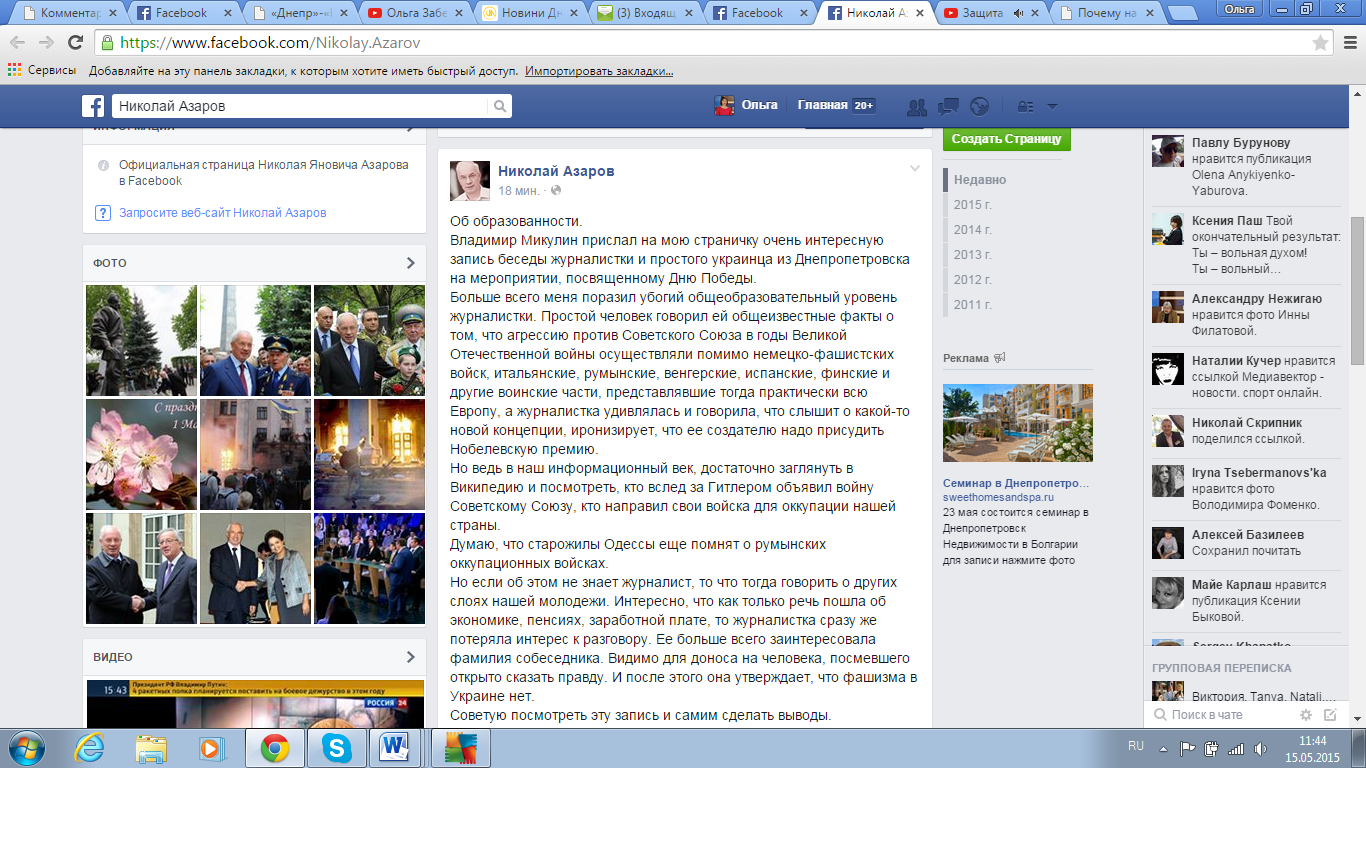Open the notifications globe icon
The image size is (1366, 864).
coord(980,105)
